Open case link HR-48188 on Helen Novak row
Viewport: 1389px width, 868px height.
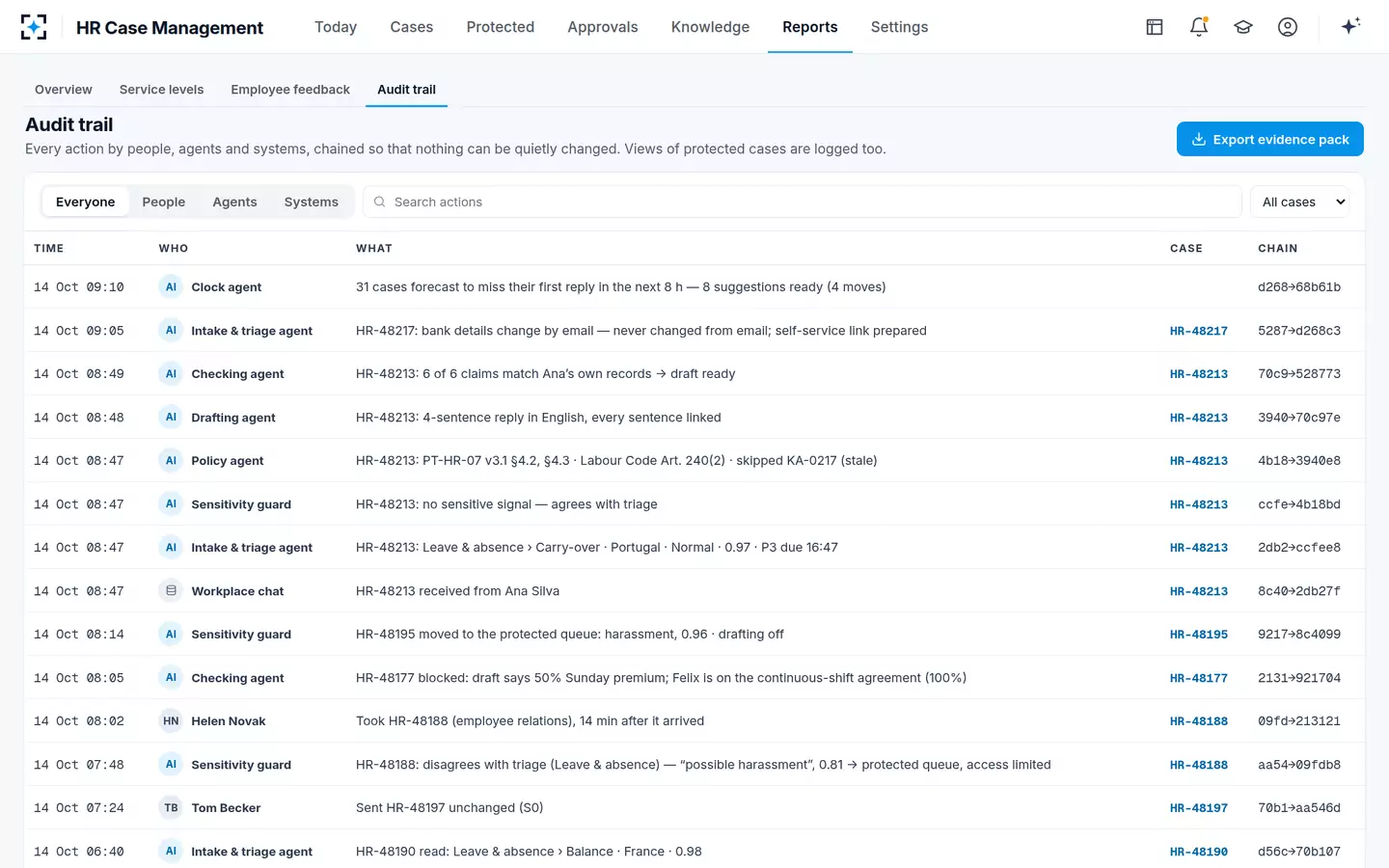coord(1198,721)
